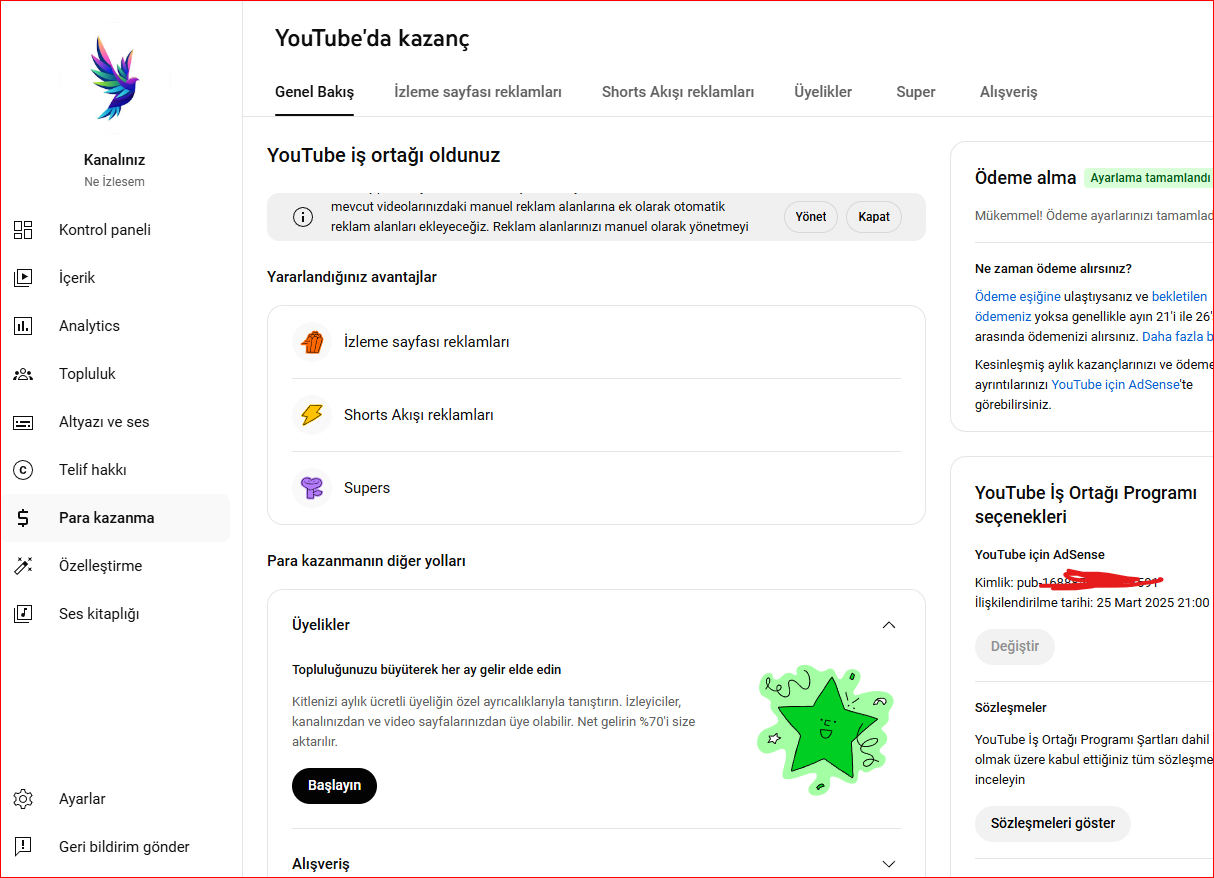Switch to the Alışveriş tab

[1008, 92]
